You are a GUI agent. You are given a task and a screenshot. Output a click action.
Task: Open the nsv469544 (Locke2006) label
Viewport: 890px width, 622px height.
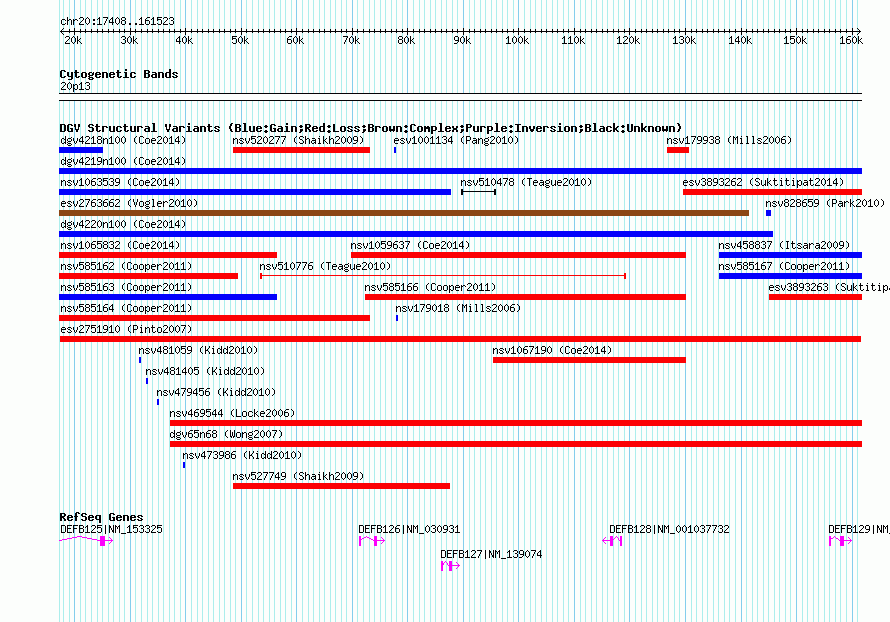click(233, 413)
